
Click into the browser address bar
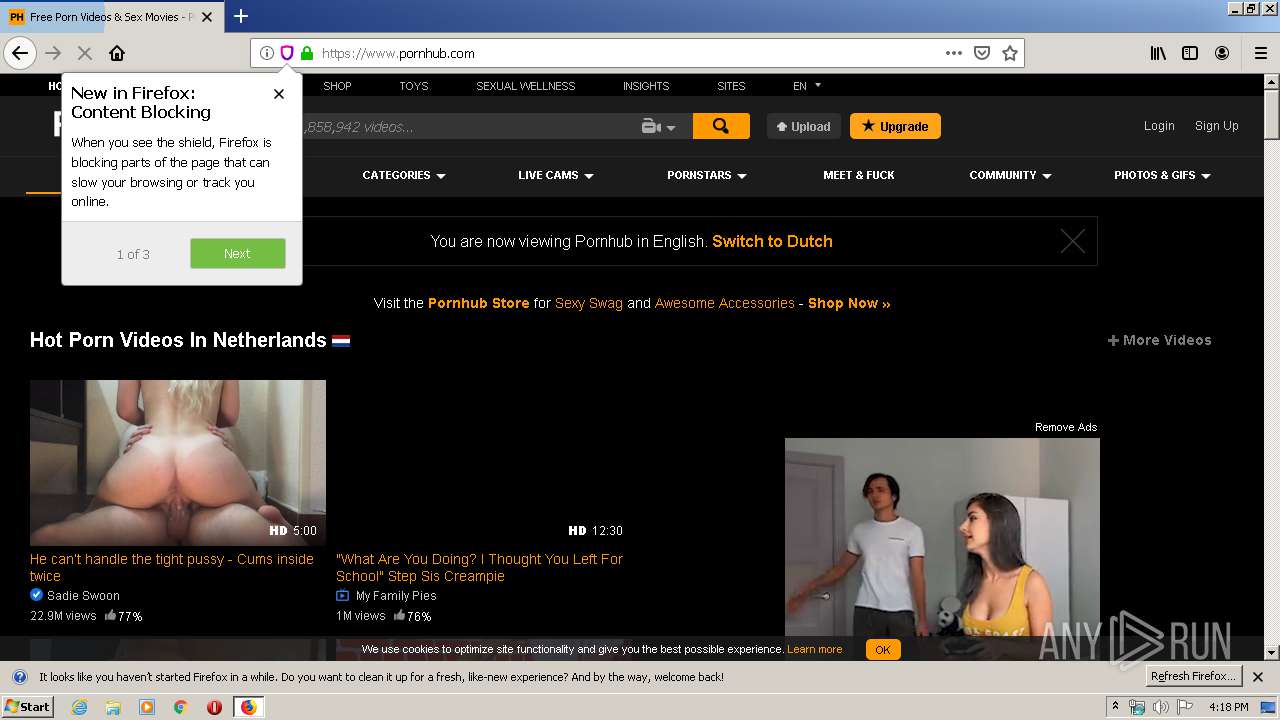click(630, 53)
